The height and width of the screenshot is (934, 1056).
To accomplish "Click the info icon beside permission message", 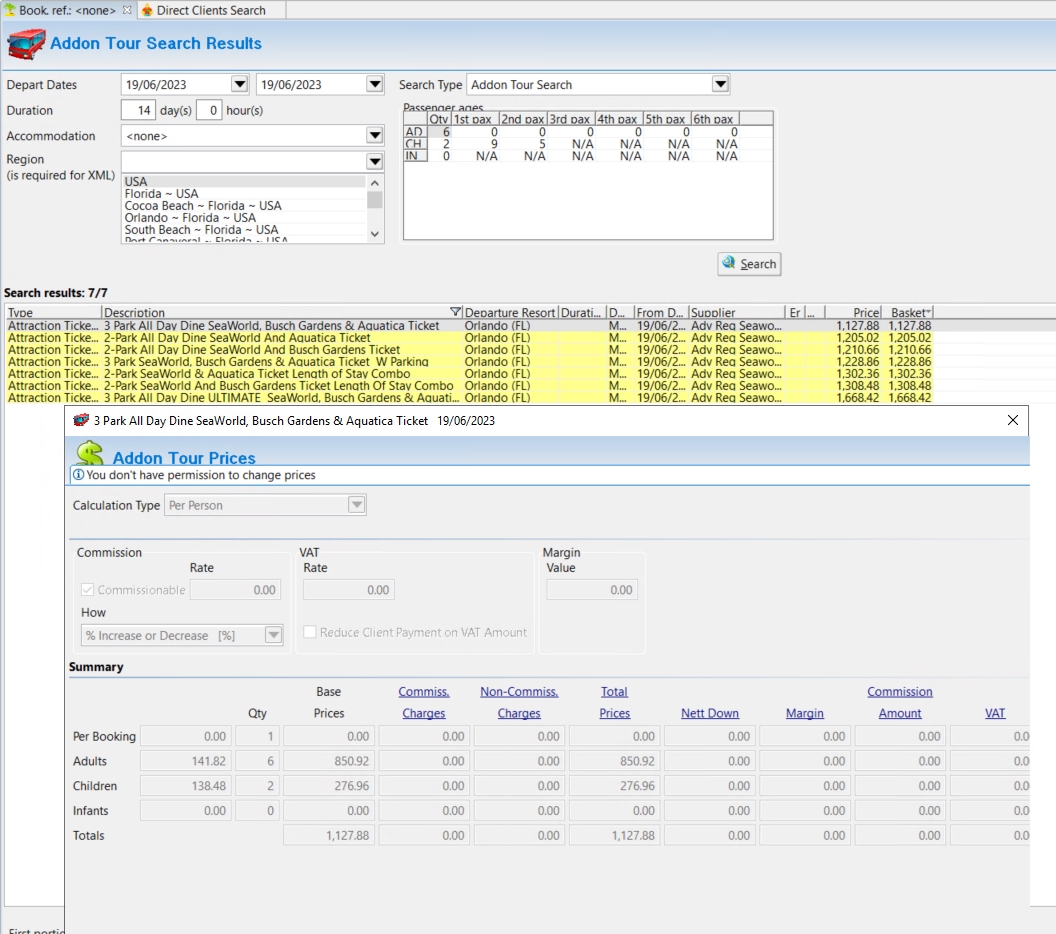I will [79, 476].
